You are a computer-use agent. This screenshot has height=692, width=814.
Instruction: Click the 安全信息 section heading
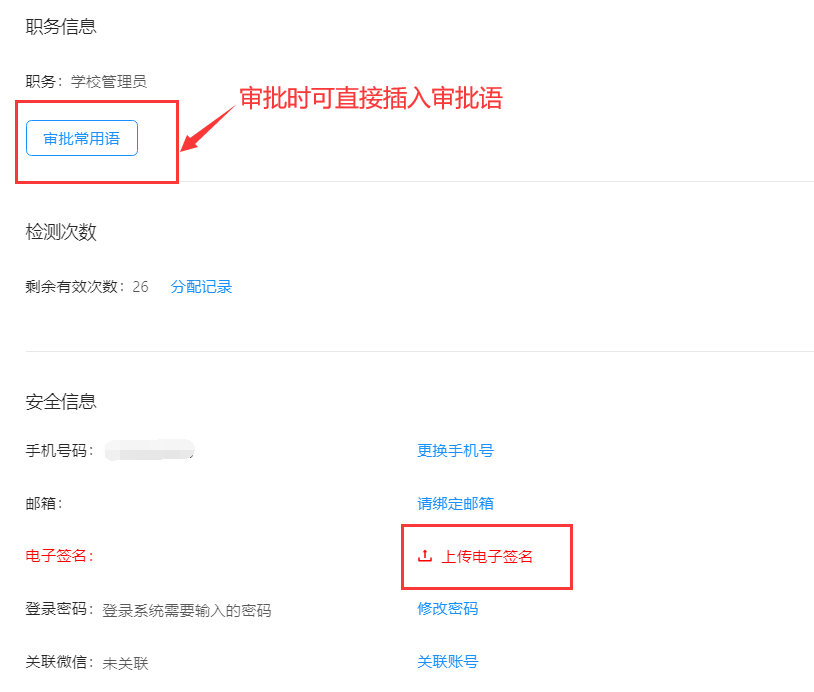coord(61,402)
